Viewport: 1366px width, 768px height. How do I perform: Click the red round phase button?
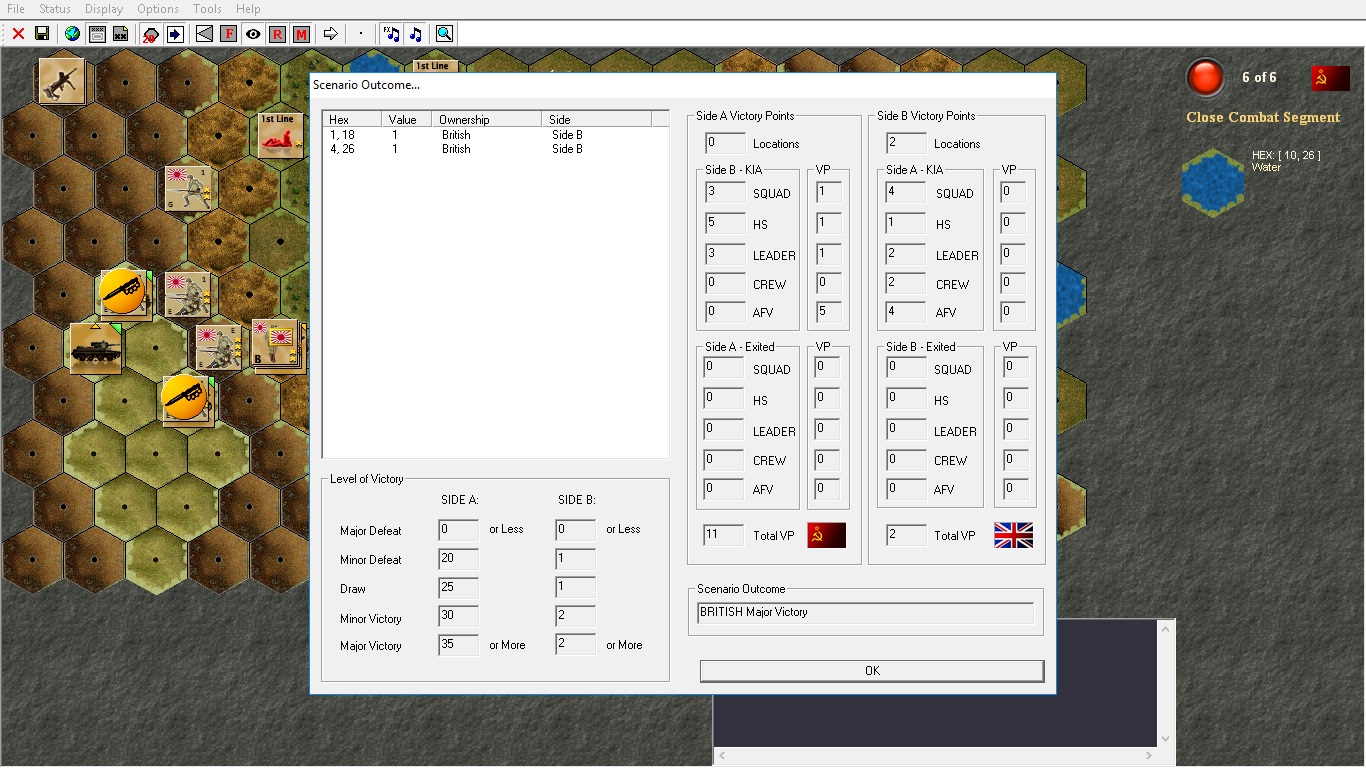pos(1205,78)
